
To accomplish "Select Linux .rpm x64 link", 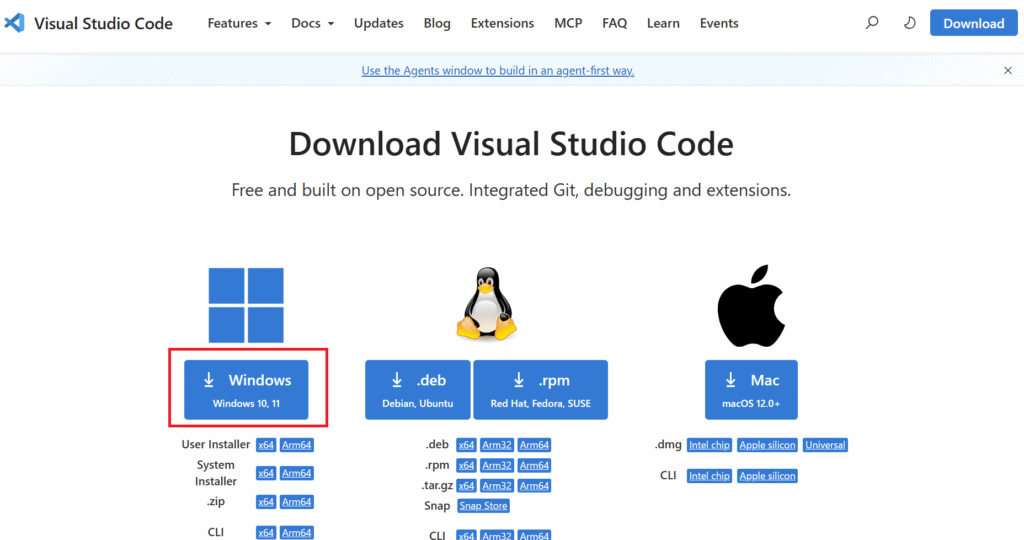I will pyautogui.click(x=466, y=466).
